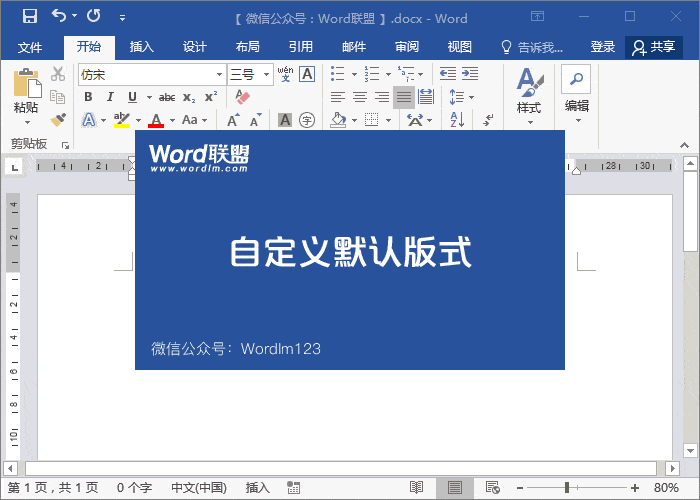Decrease paragraph indent
Viewport: 700px width, 500px height.
(448, 74)
